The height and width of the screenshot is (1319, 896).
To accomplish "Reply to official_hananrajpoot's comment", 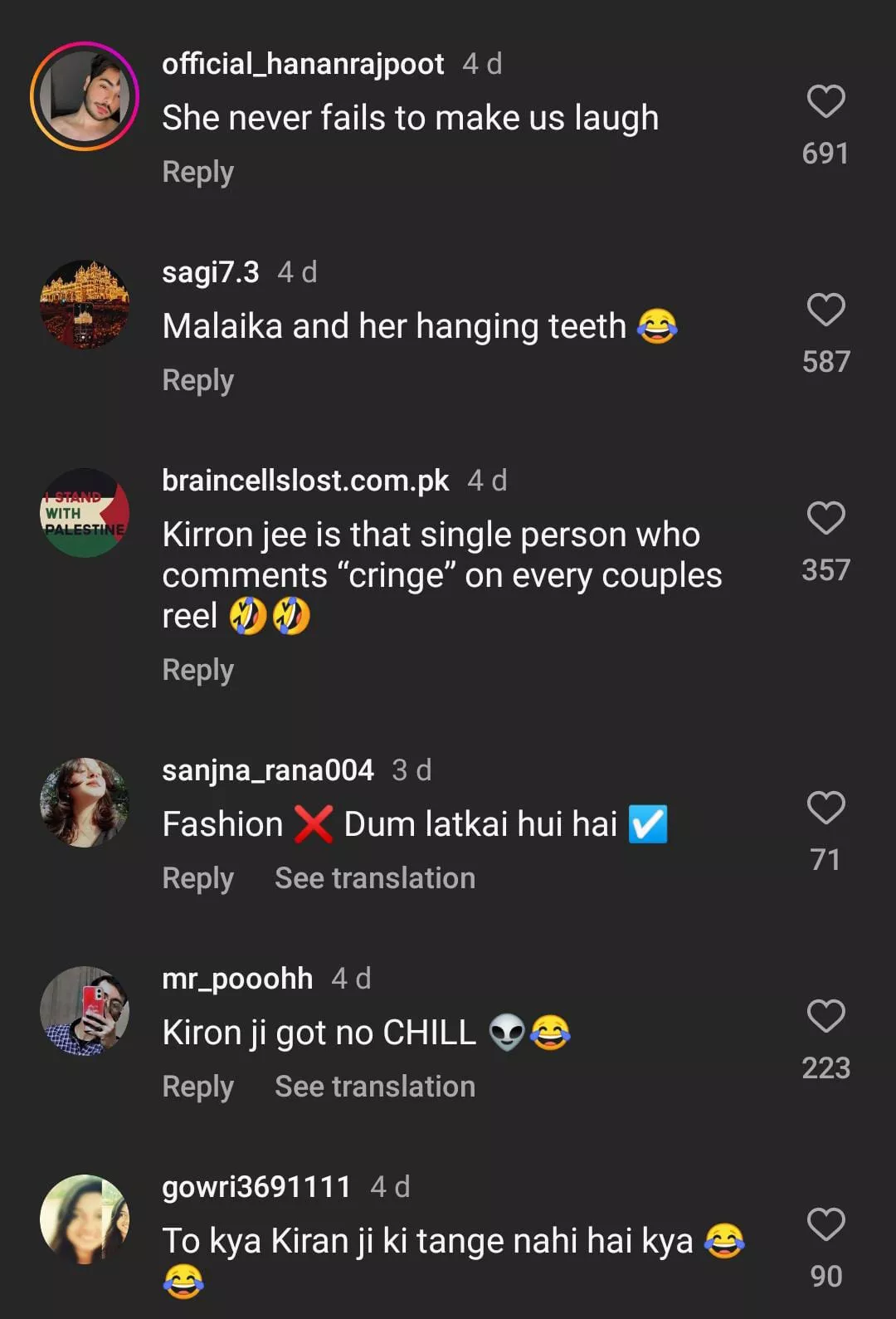I will (x=197, y=173).
